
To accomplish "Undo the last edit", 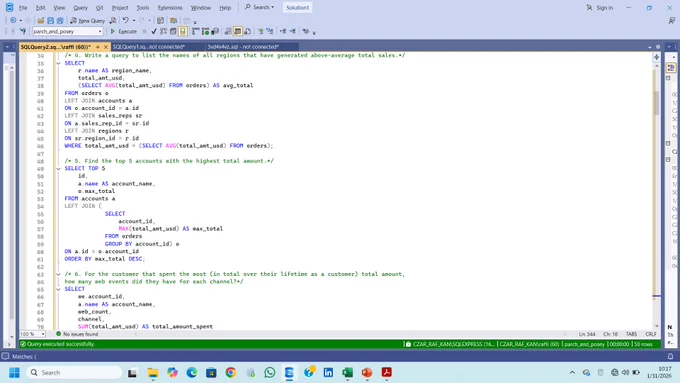I will click(x=126, y=20).
